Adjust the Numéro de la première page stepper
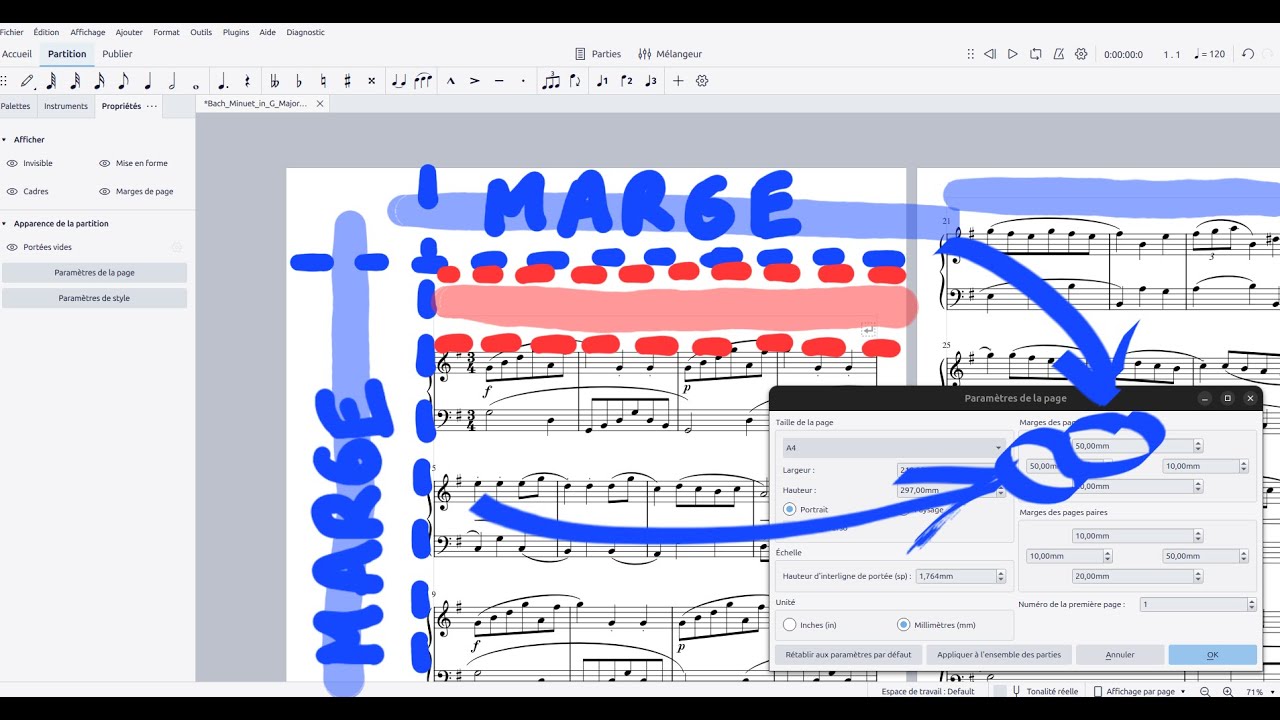The image size is (1280, 720). coord(1251,604)
